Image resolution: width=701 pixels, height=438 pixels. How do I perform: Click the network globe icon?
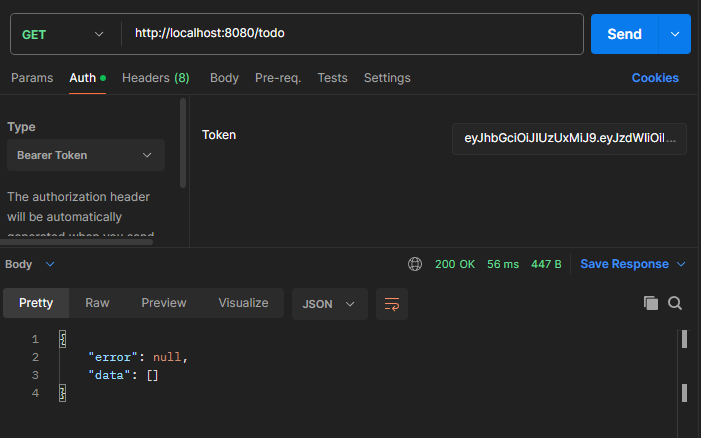pos(415,264)
